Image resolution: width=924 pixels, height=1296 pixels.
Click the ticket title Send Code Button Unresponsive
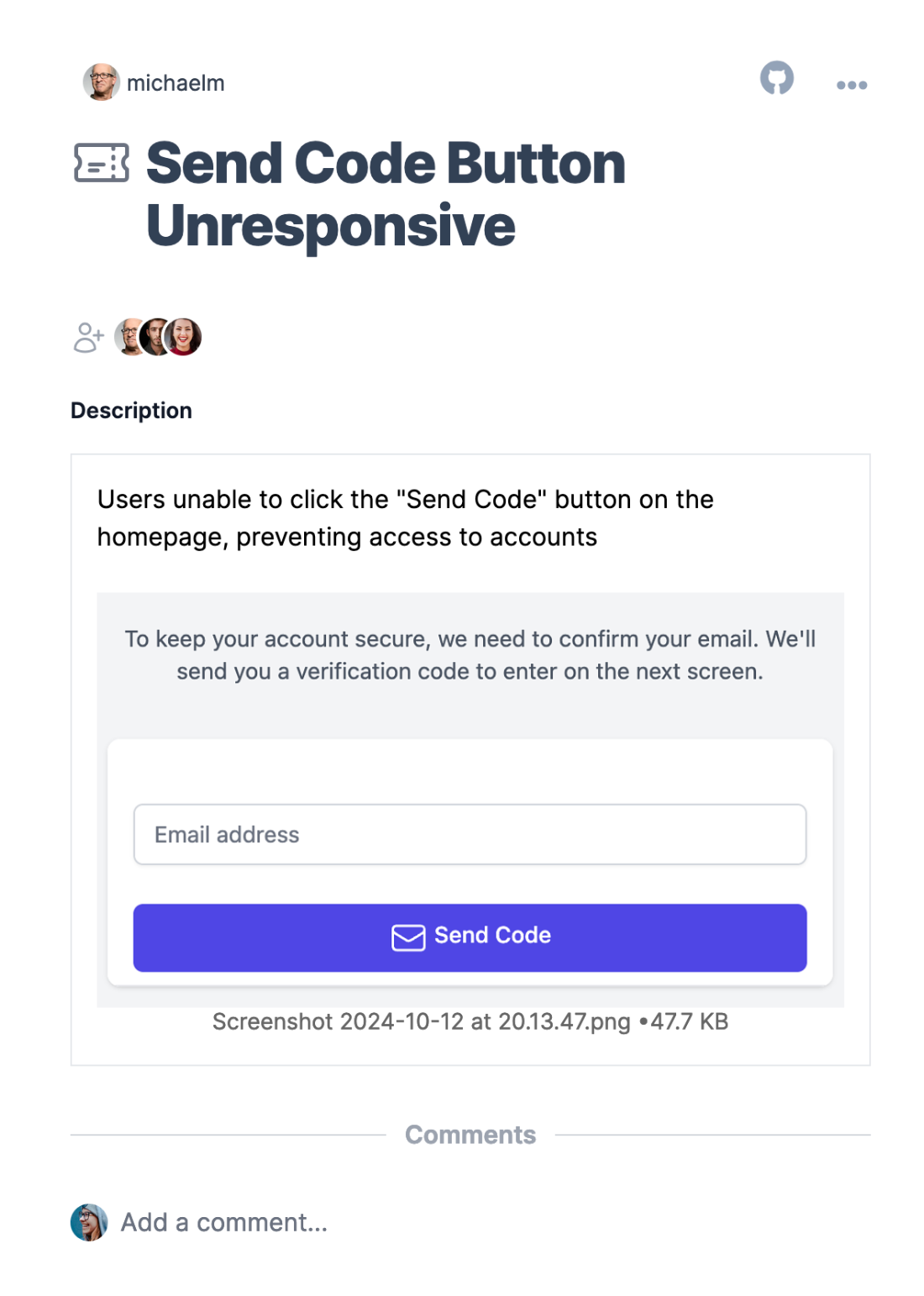386,194
